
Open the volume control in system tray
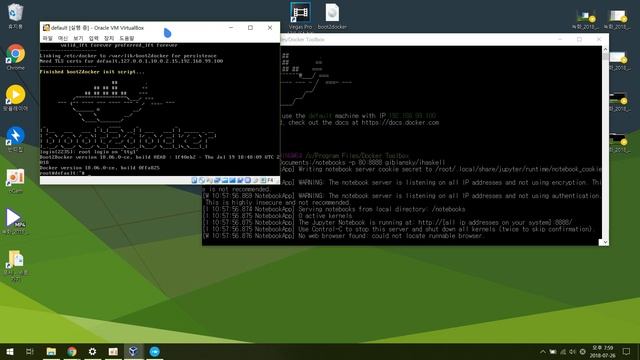click(x=573, y=351)
